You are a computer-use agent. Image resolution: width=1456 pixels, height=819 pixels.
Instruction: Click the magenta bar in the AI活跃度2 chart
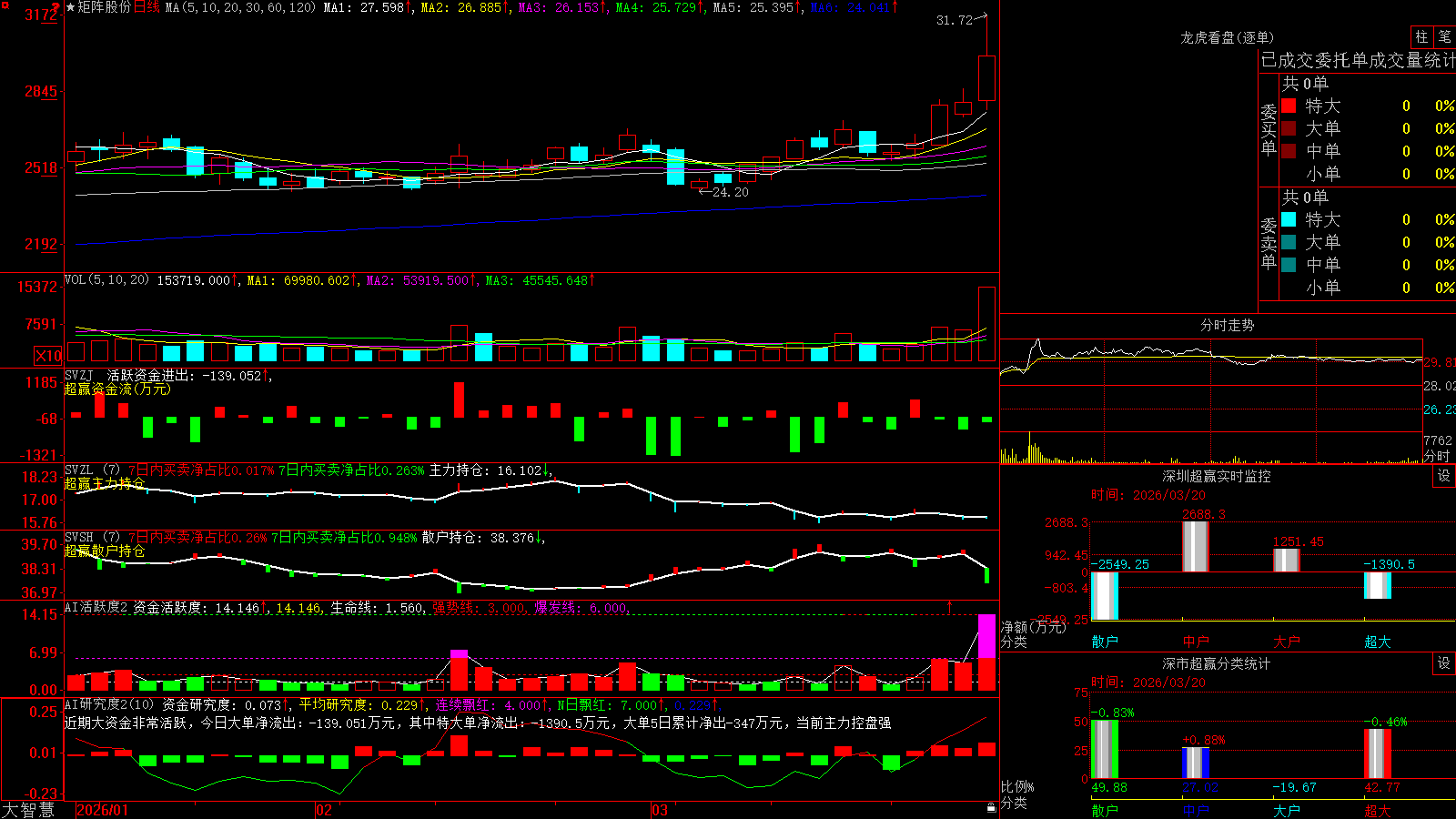[x=986, y=637]
